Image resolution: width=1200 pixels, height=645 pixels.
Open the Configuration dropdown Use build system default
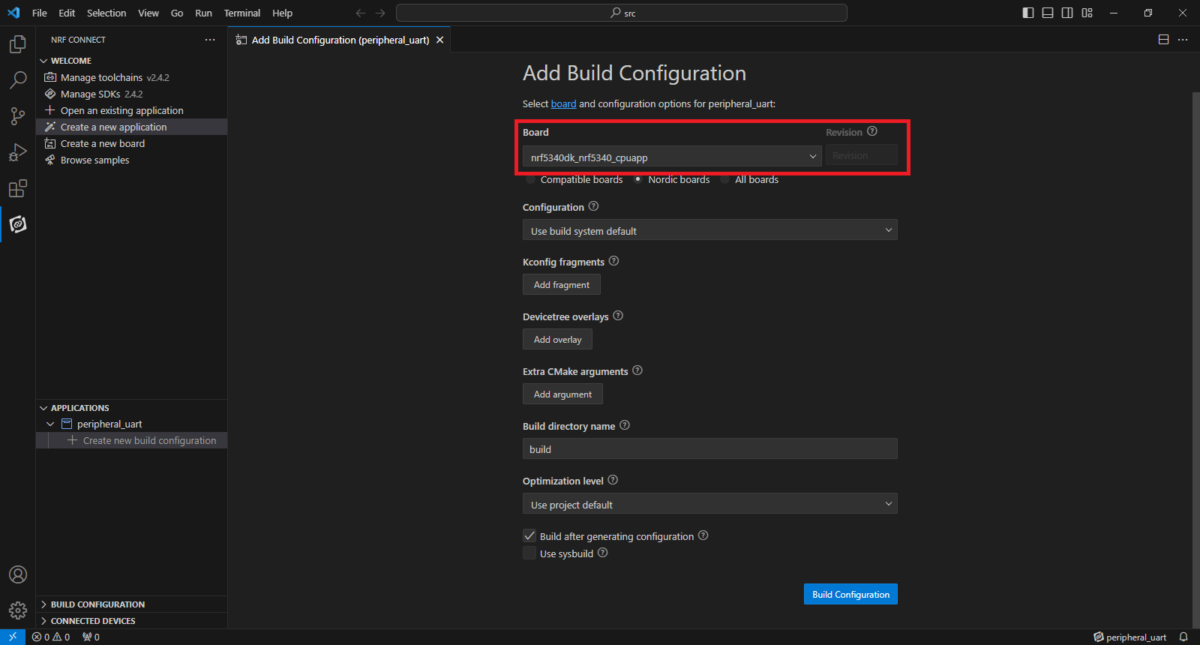tap(710, 230)
